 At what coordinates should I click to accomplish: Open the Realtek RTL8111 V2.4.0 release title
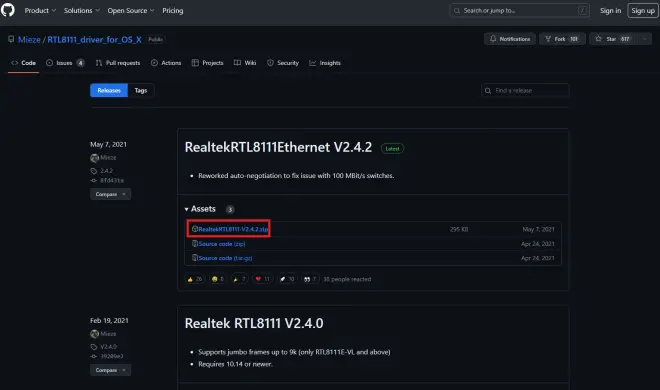coord(254,324)
